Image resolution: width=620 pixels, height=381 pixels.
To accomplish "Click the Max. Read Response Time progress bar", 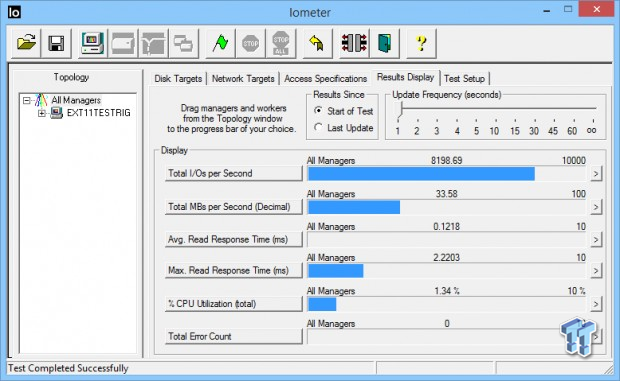I will [x=447, y=271].
